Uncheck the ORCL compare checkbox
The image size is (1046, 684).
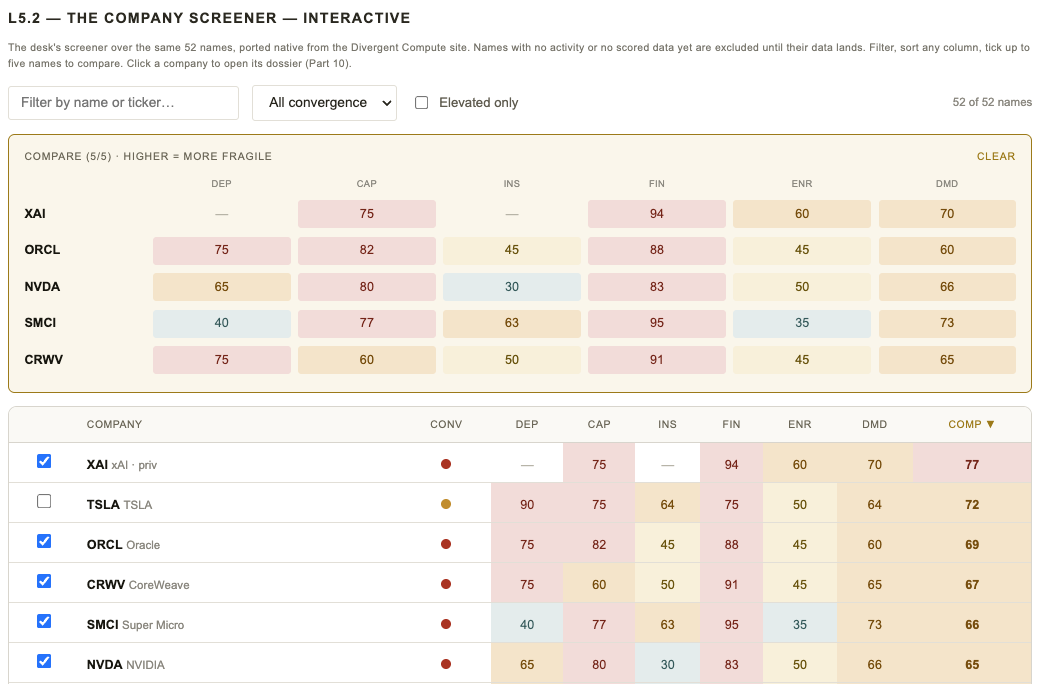(x=44, y=541)
